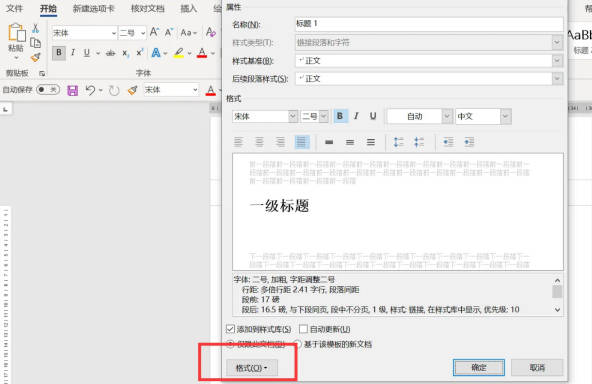
Task: Open the Clipboard group dialog launcher
Action: click(42, 73)
